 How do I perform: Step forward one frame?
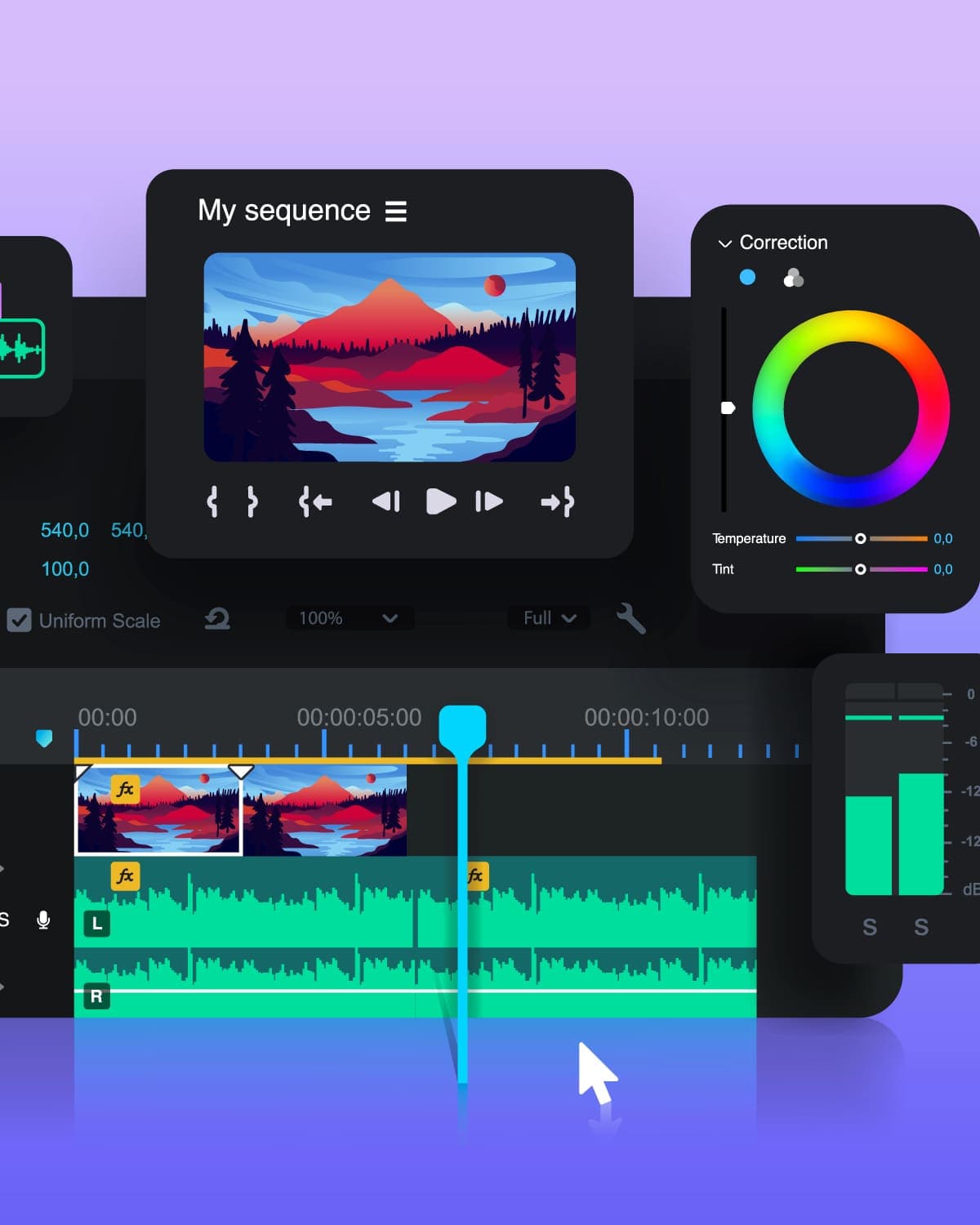pyautogui.click(x=488, y=501)
